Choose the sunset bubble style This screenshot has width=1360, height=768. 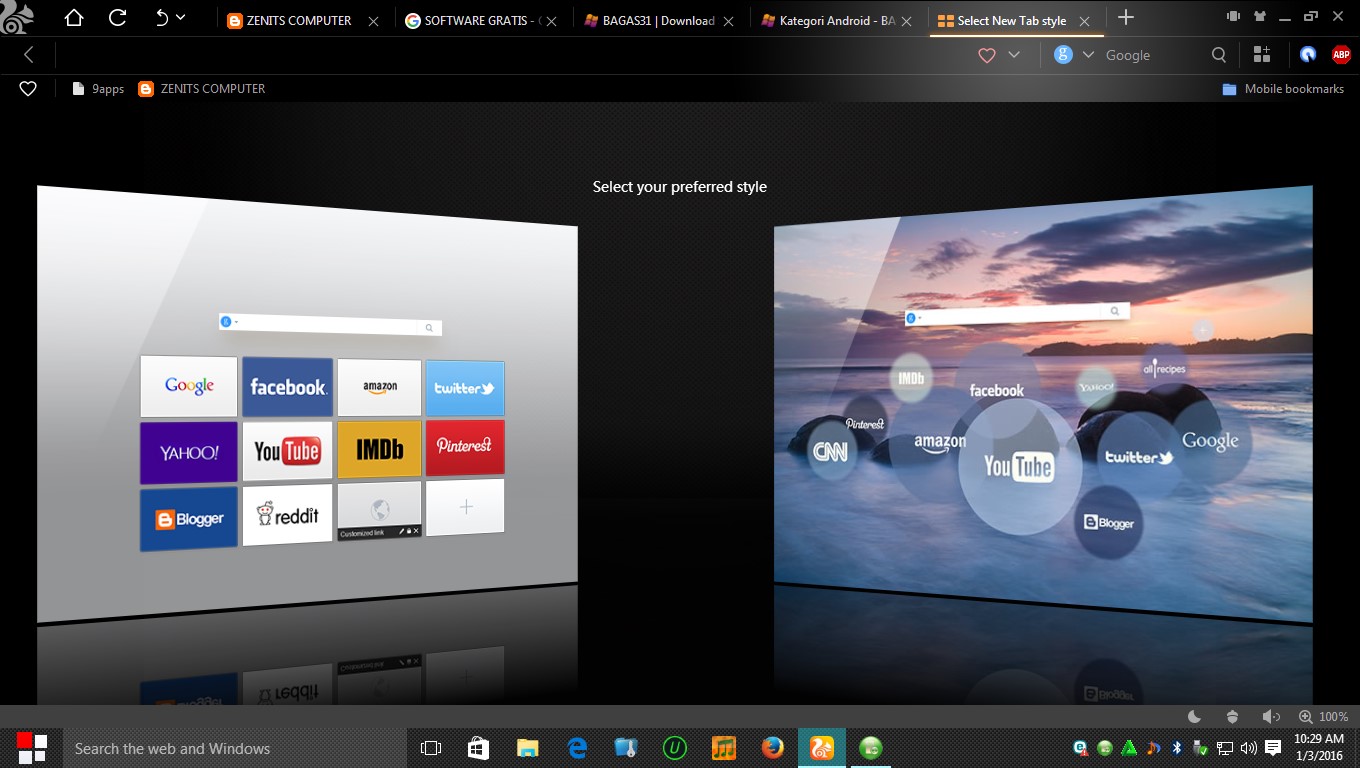(x=1043, y=403)
